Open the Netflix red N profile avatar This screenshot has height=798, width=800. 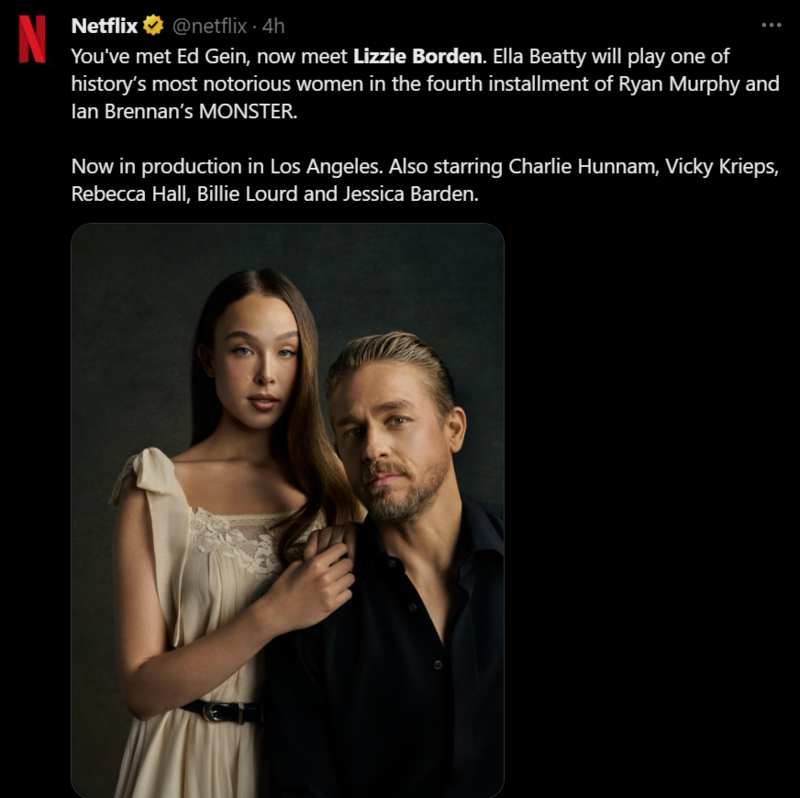[x=32, y=39]
